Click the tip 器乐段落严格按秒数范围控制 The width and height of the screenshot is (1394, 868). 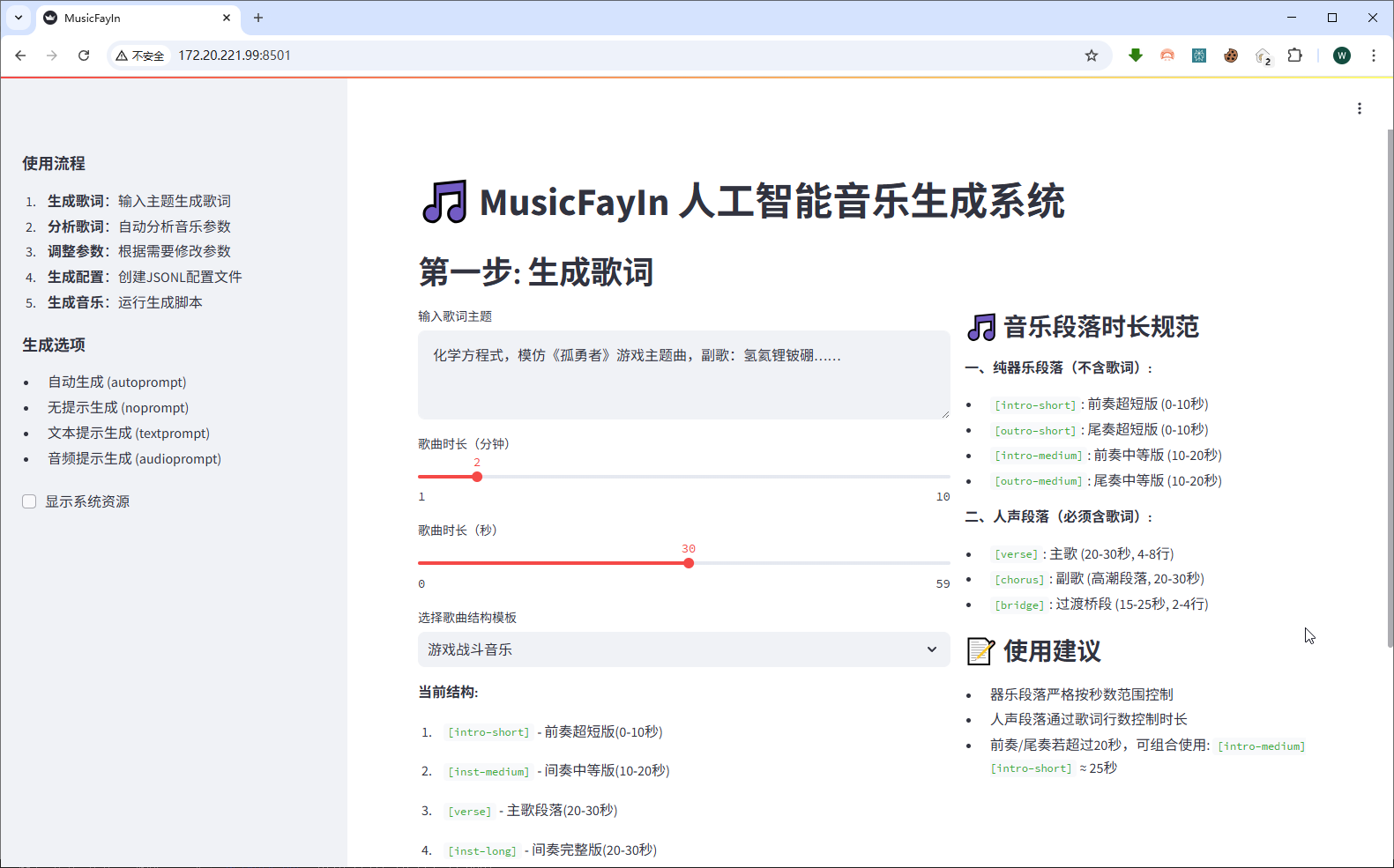click(x=1082, y=694)
